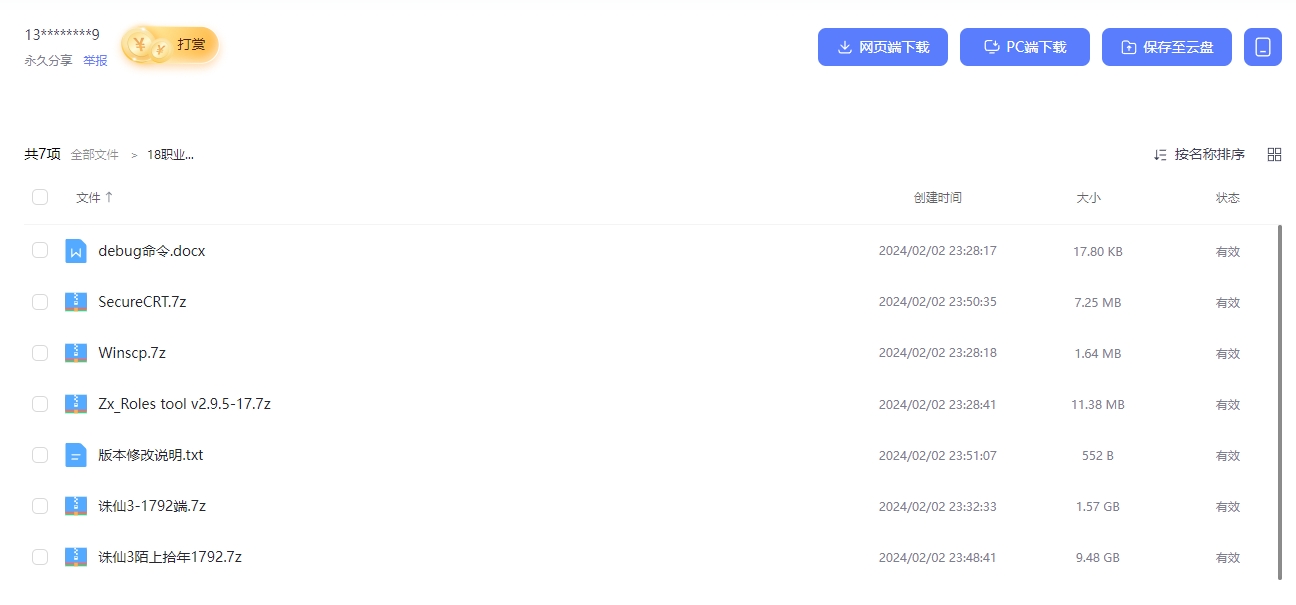Viewport: 1296px width, 605px height.
Task: Open the mobile phone icon button
Action: [x=1263, y=47]
